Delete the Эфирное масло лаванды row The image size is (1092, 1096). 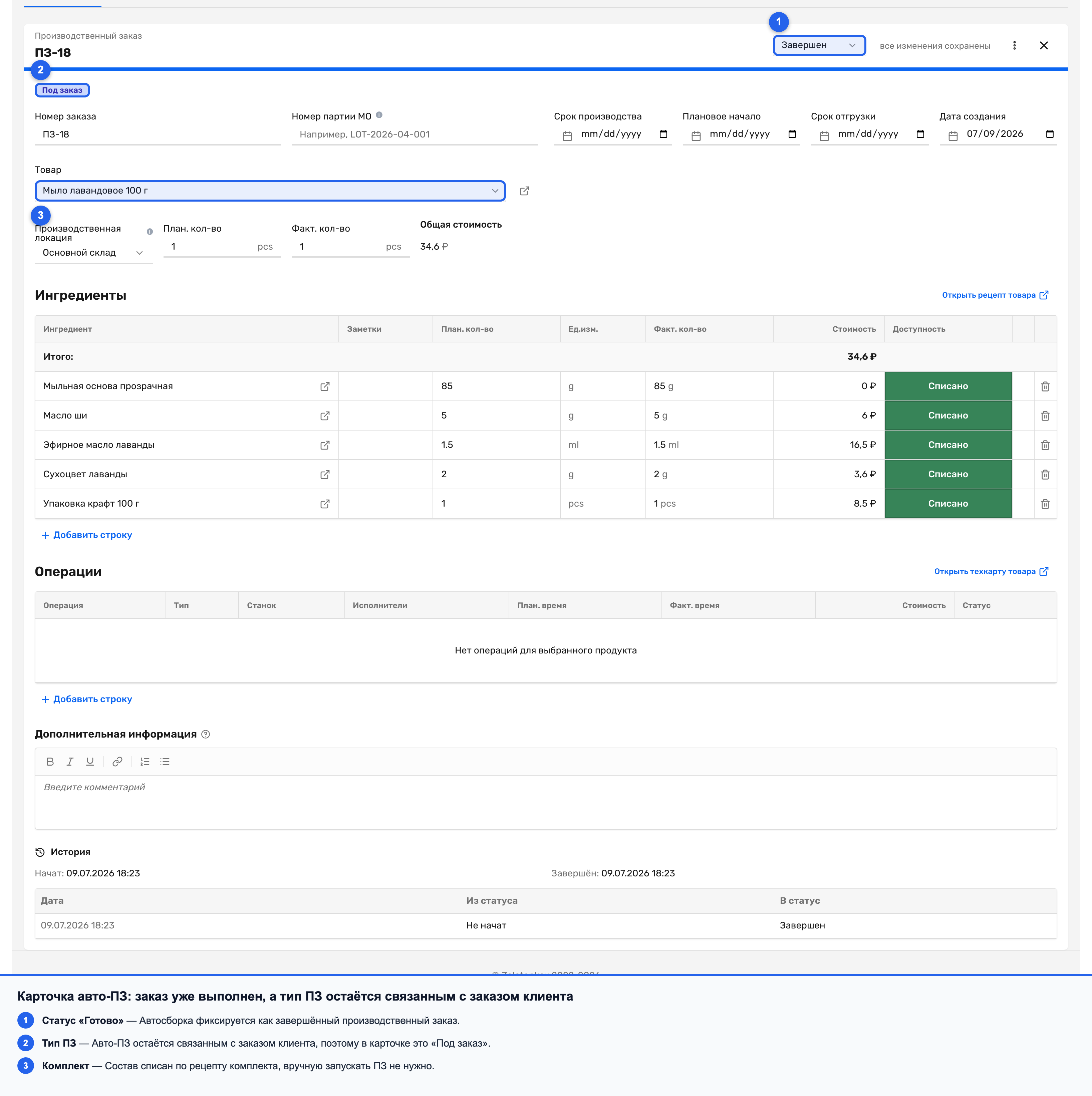[1045, 445]
